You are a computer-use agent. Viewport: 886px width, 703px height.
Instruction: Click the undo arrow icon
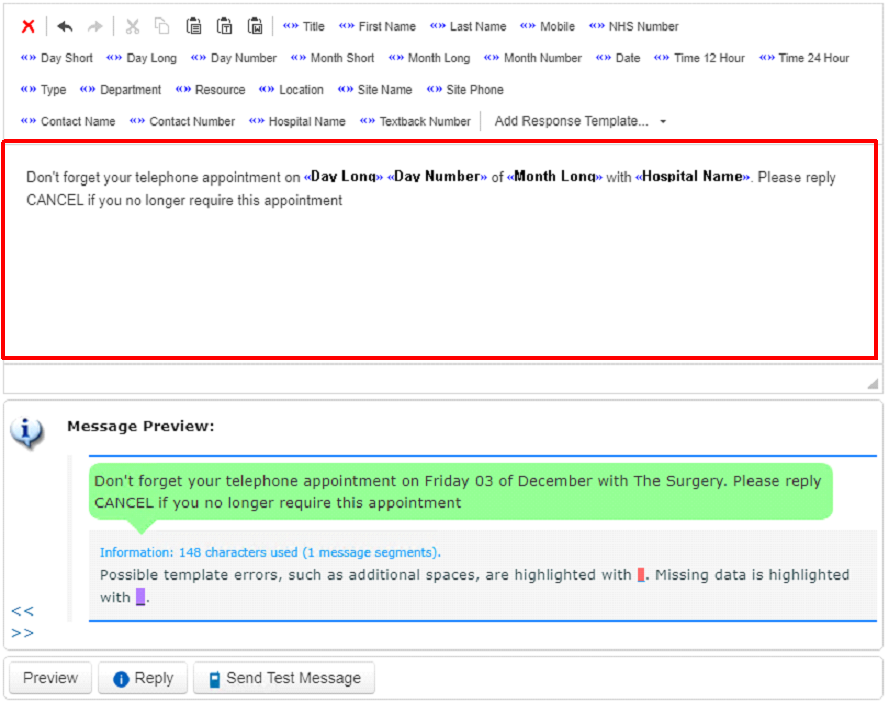coord(65,27)
